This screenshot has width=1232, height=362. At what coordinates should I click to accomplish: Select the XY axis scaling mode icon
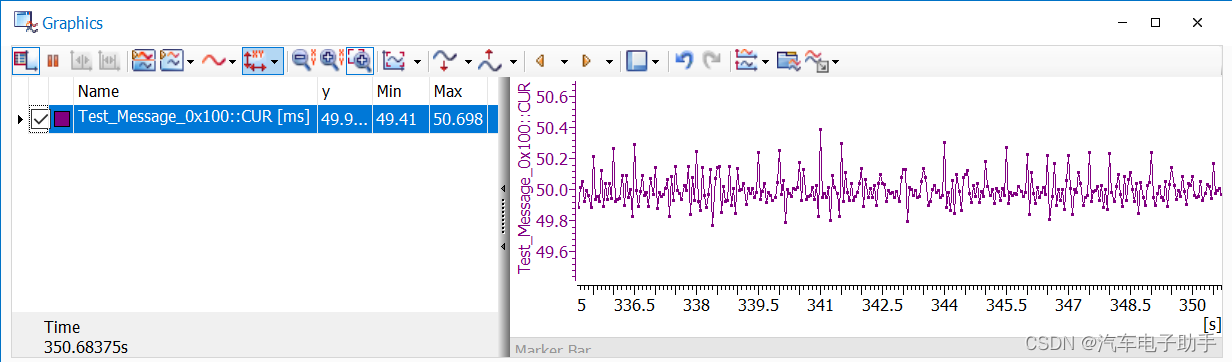click(255, 61)
